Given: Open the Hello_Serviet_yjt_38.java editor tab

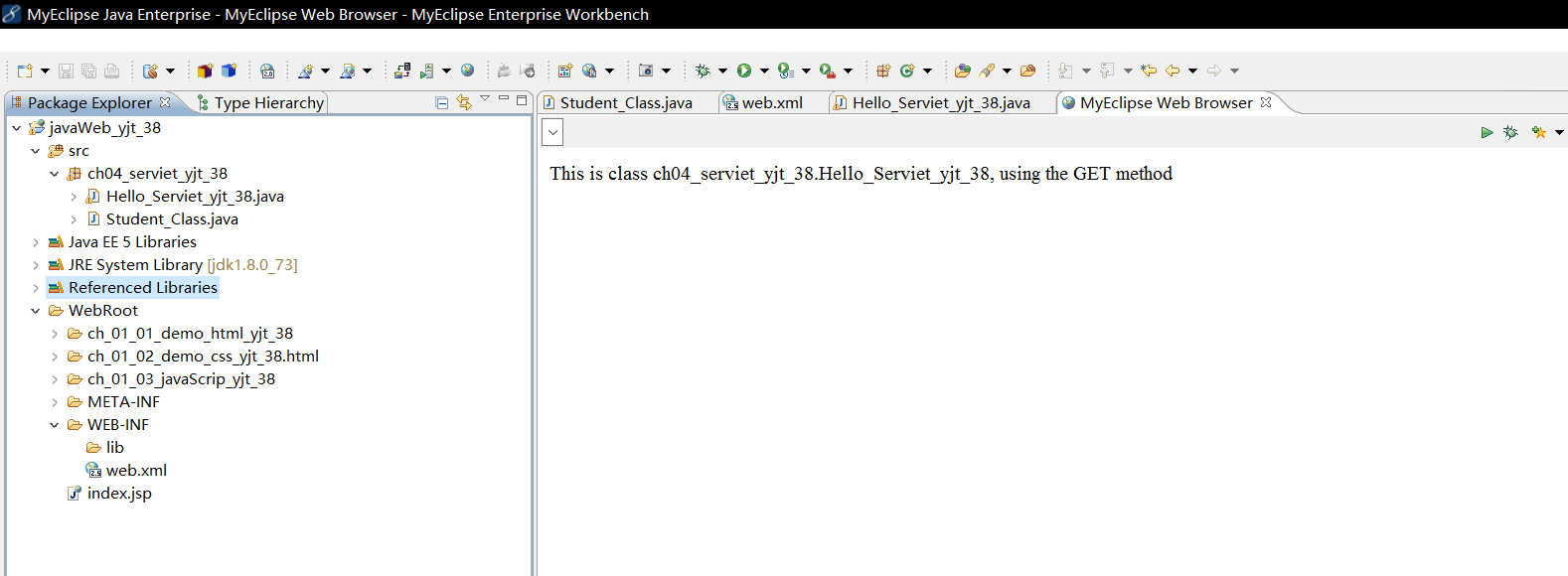Looking at the screenshot, I should pos(941,102).
